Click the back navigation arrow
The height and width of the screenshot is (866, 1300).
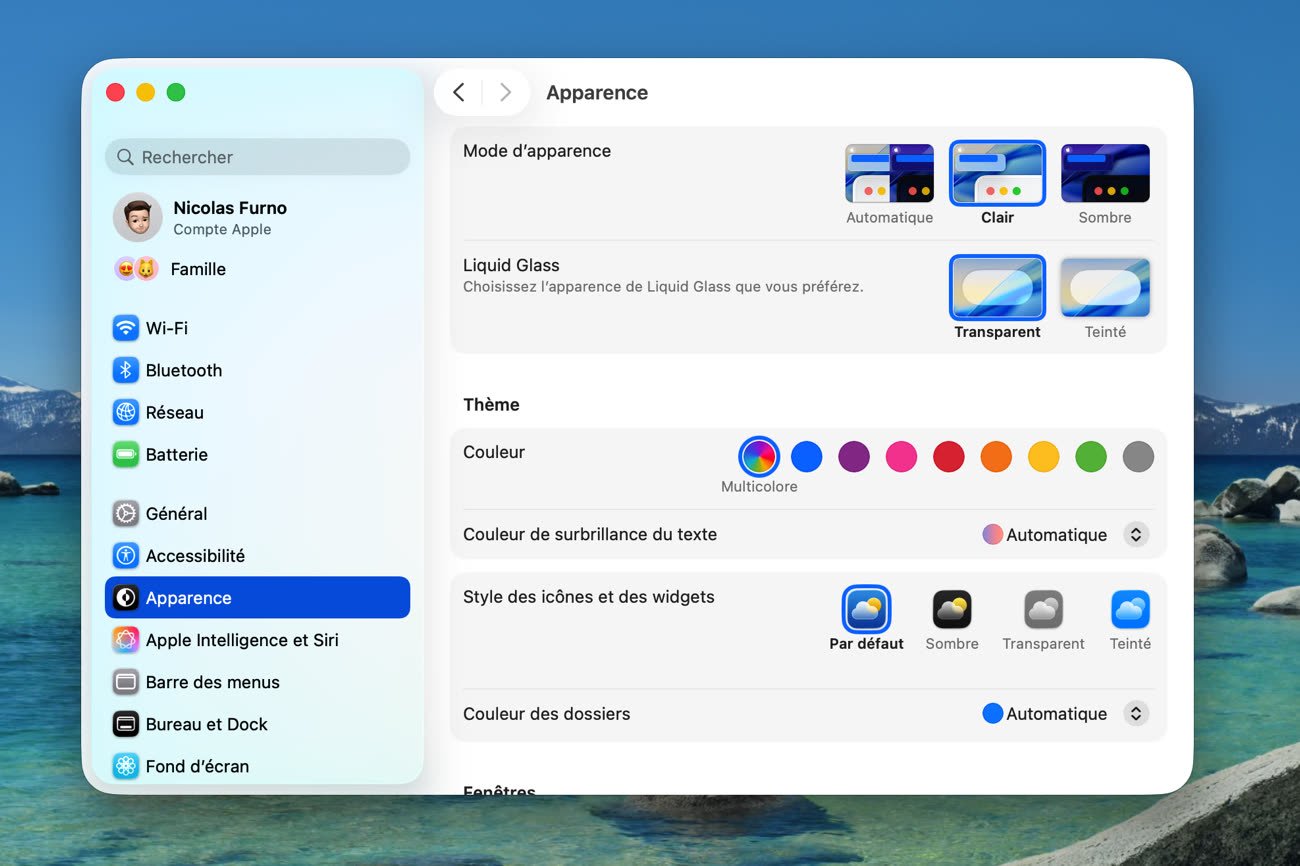pos(459,93)
